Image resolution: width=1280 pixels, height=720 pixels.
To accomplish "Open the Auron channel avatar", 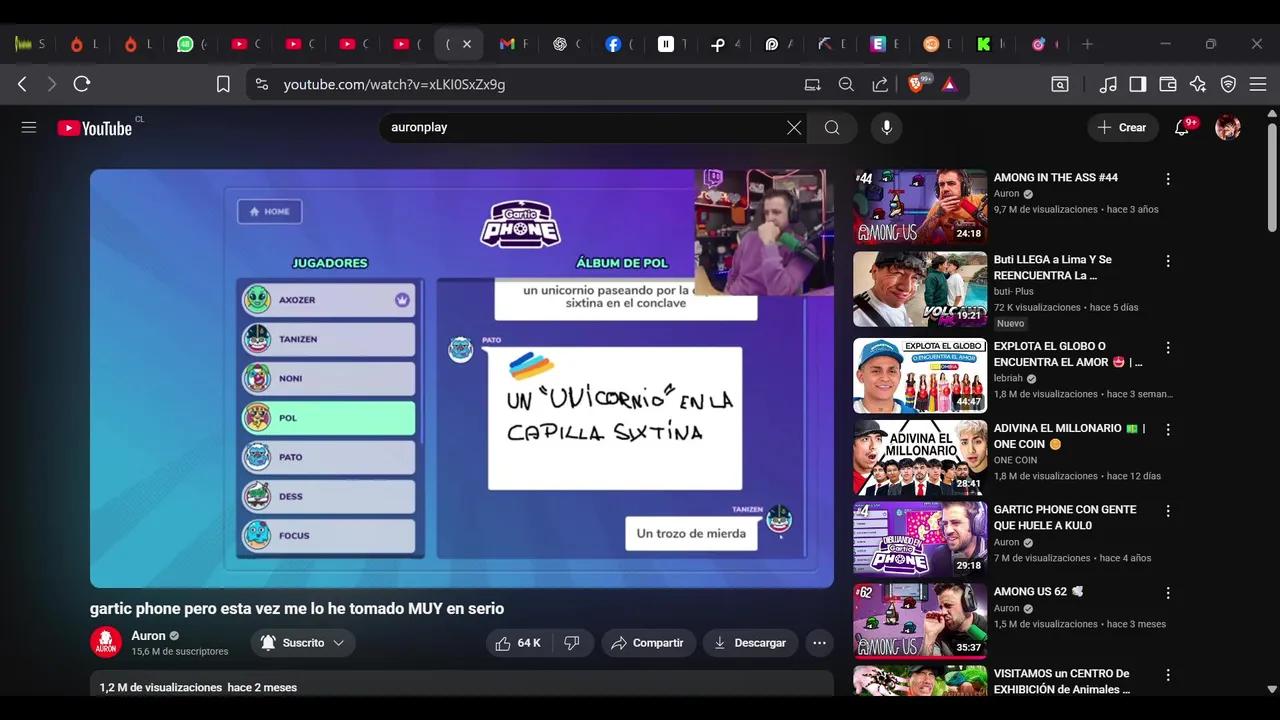I will pyautogui.click(x=106, y=643).
